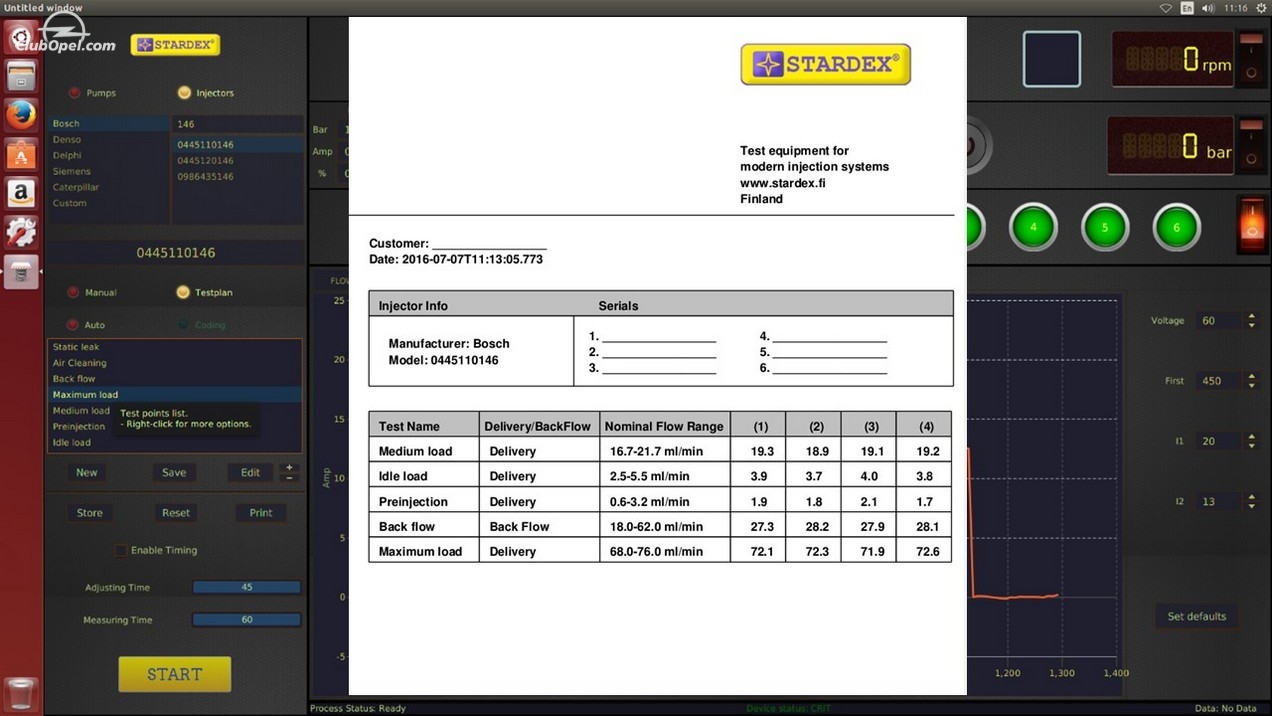
Task: Click the First value stepper arrows
Action: [1251, 381]
